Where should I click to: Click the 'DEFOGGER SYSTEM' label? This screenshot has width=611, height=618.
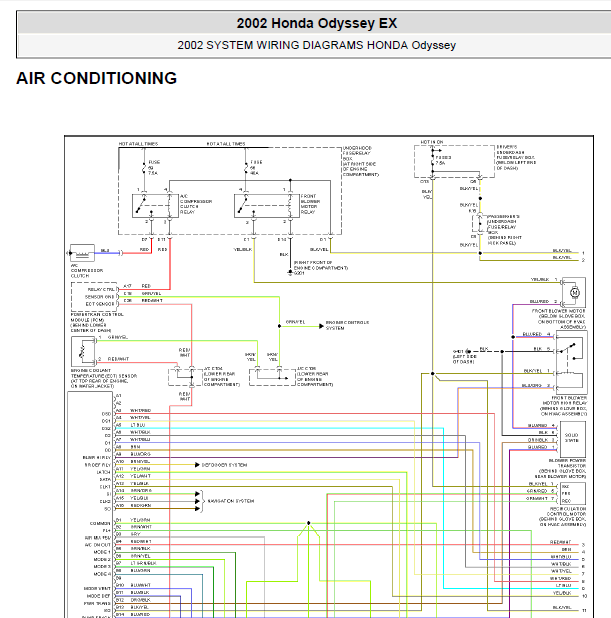click(224, 465)
